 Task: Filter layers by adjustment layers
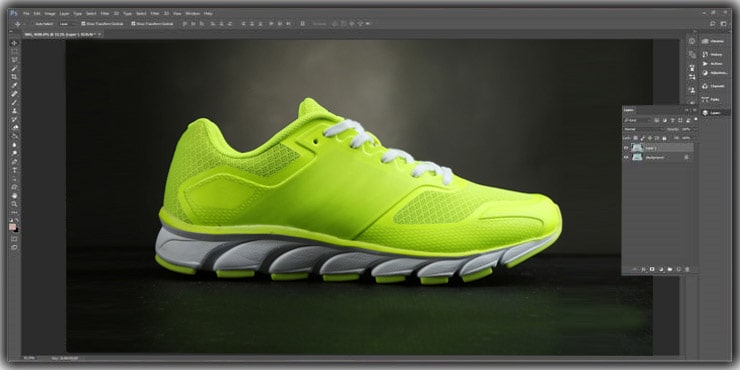[x=665, y=120]
